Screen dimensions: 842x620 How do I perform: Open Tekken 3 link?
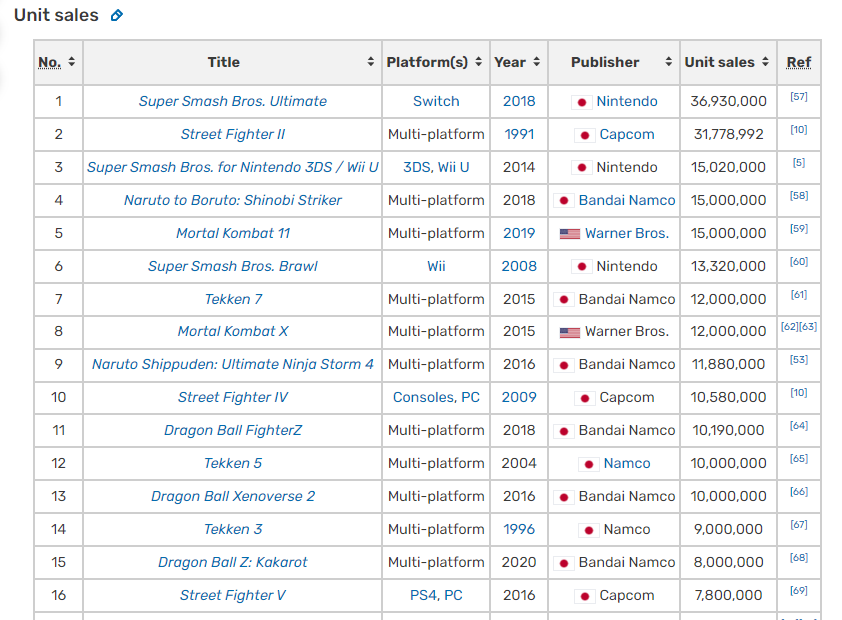click(x=233, y=529)
